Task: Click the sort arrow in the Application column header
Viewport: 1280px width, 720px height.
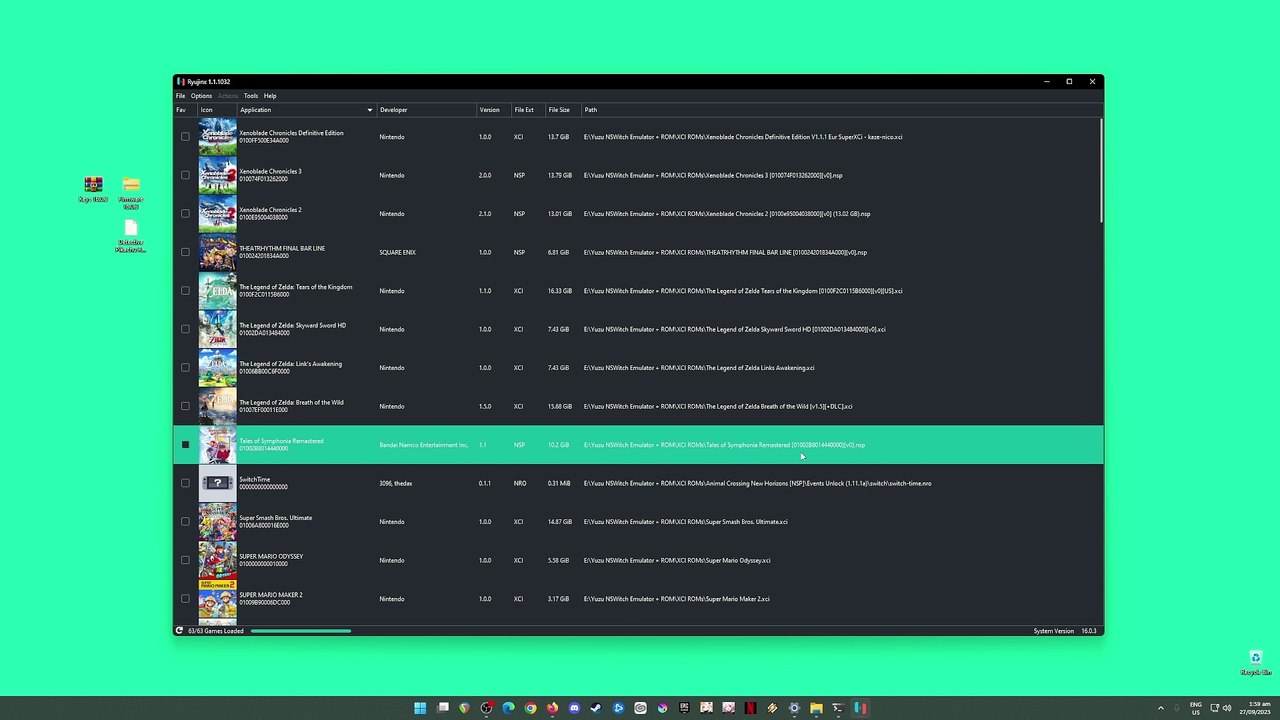Action: tap(369, 110)
